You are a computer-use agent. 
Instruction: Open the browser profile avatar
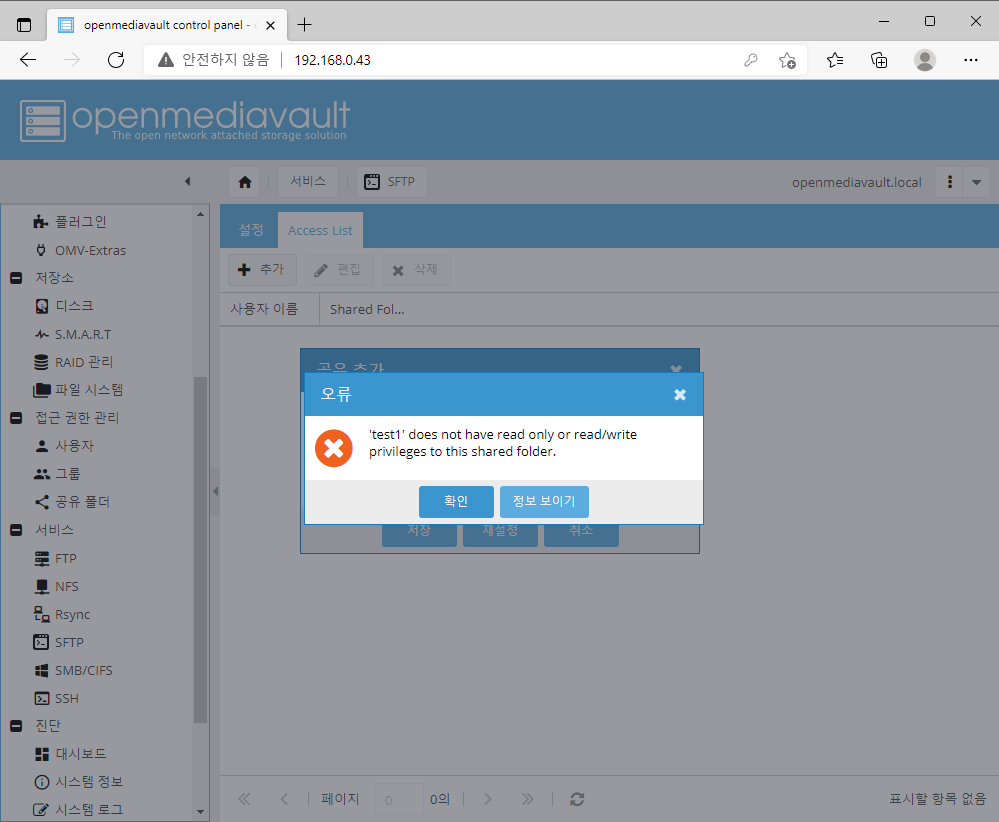coord(924,60)
